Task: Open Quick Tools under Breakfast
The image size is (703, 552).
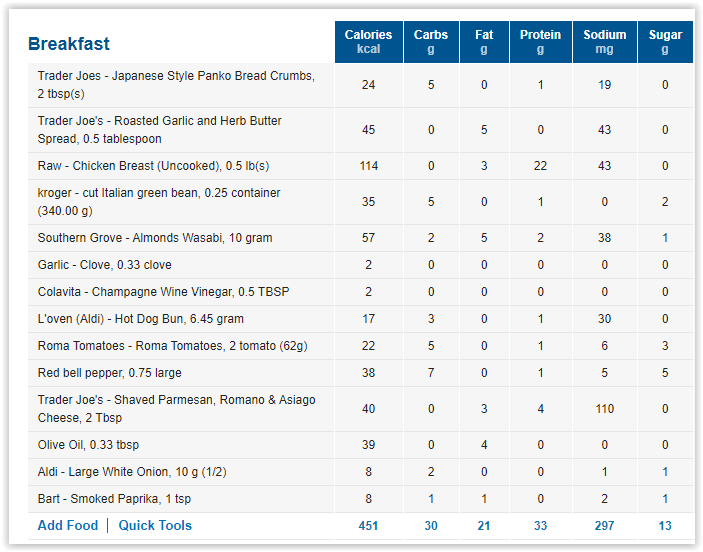Action: [155, 525]
